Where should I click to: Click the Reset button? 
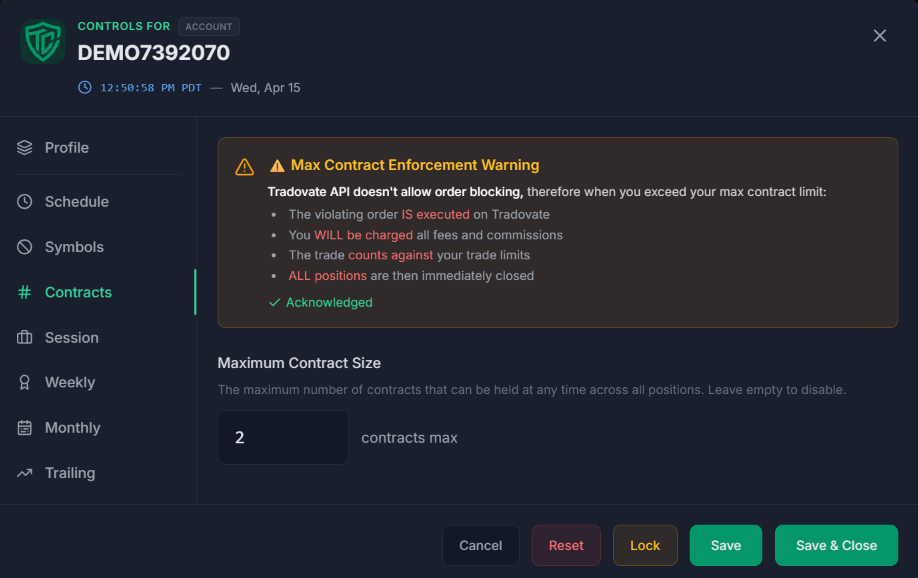point(566,545)
